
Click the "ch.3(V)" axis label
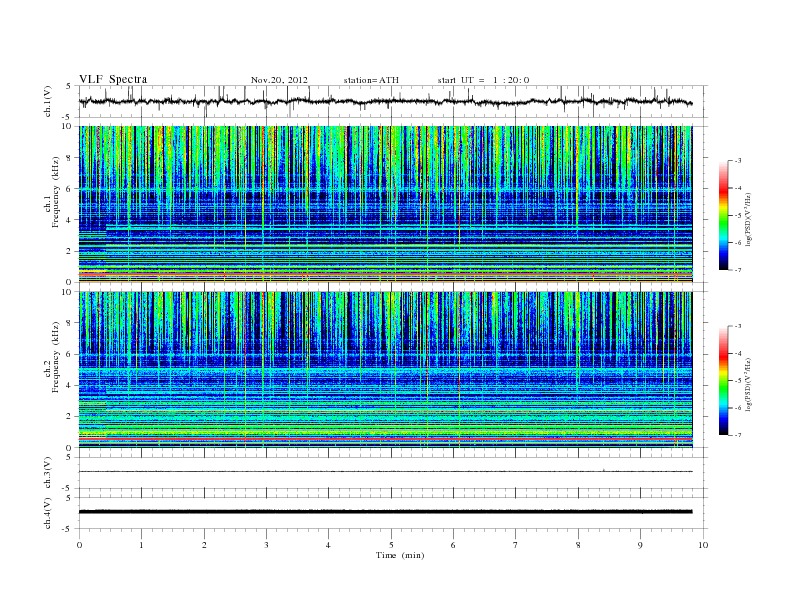click(x=48, y=473)
